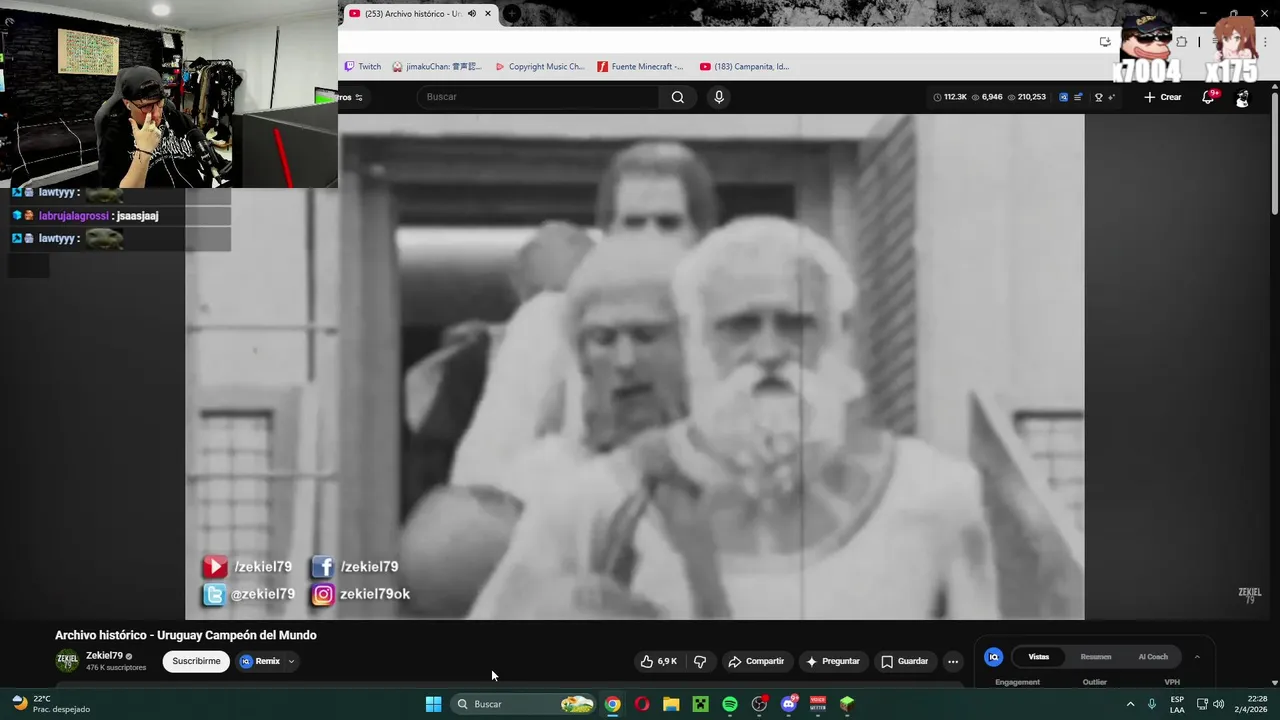Focus the YouTube Buscar search field

pos(538,97)
